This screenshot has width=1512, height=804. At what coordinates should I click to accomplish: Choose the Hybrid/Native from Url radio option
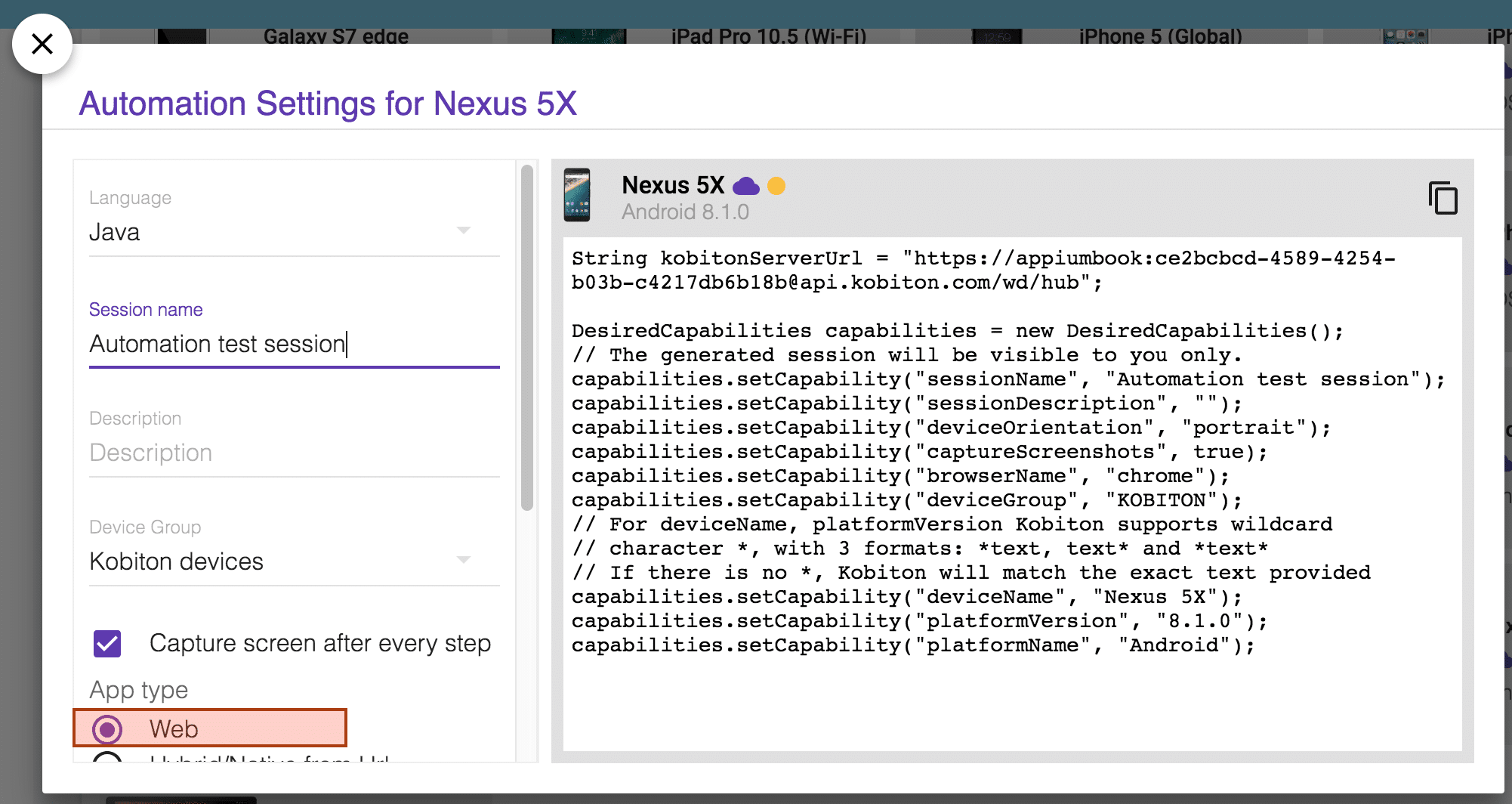[x=107, y=758]
